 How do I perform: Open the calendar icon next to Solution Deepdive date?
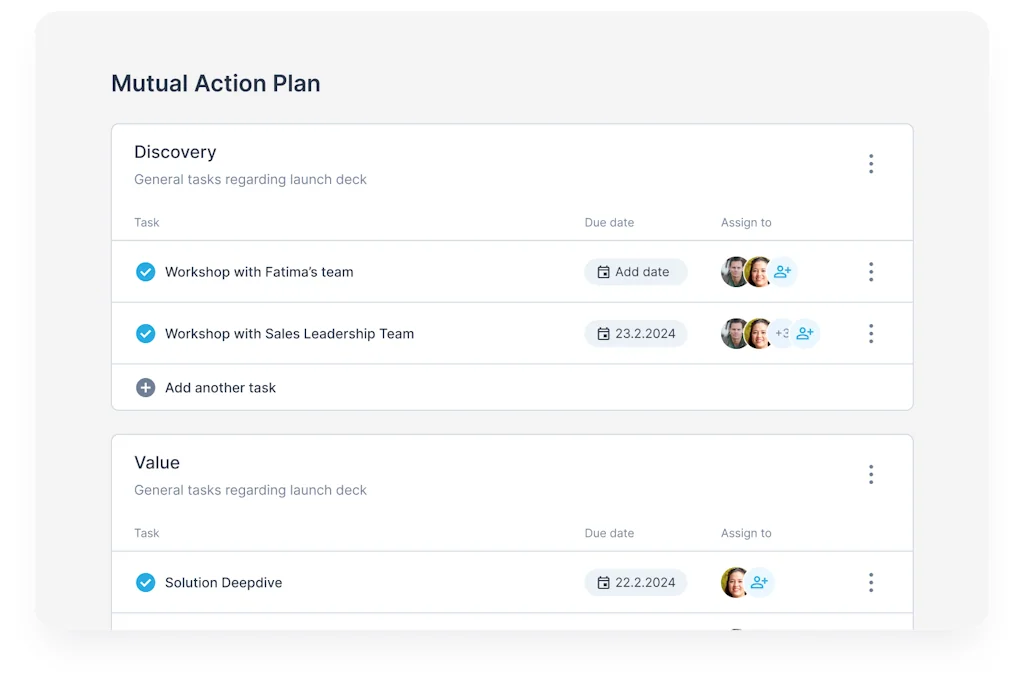tap(606, 582)
